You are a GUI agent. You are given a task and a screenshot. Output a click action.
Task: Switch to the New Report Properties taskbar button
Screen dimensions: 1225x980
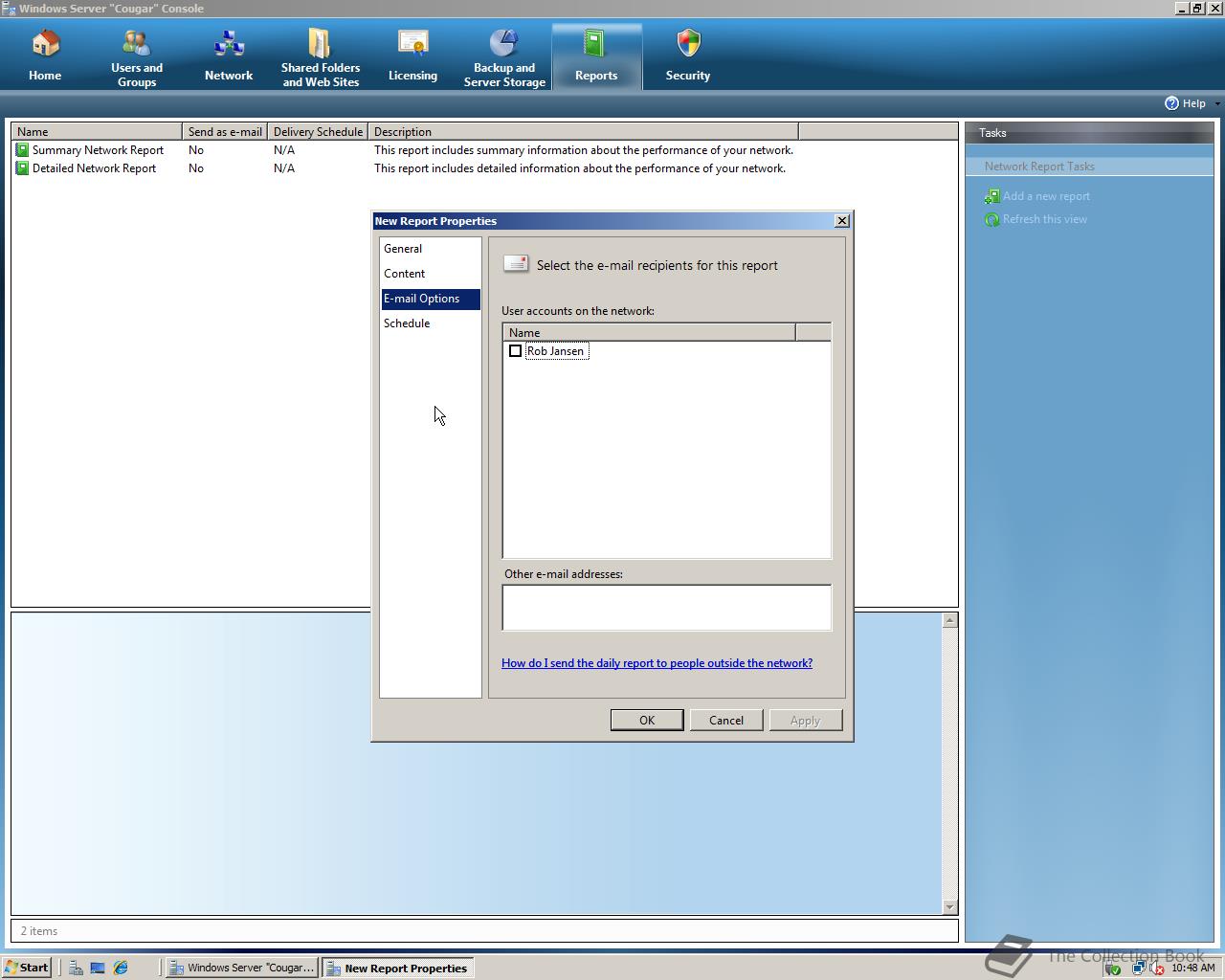coord(398,968)
